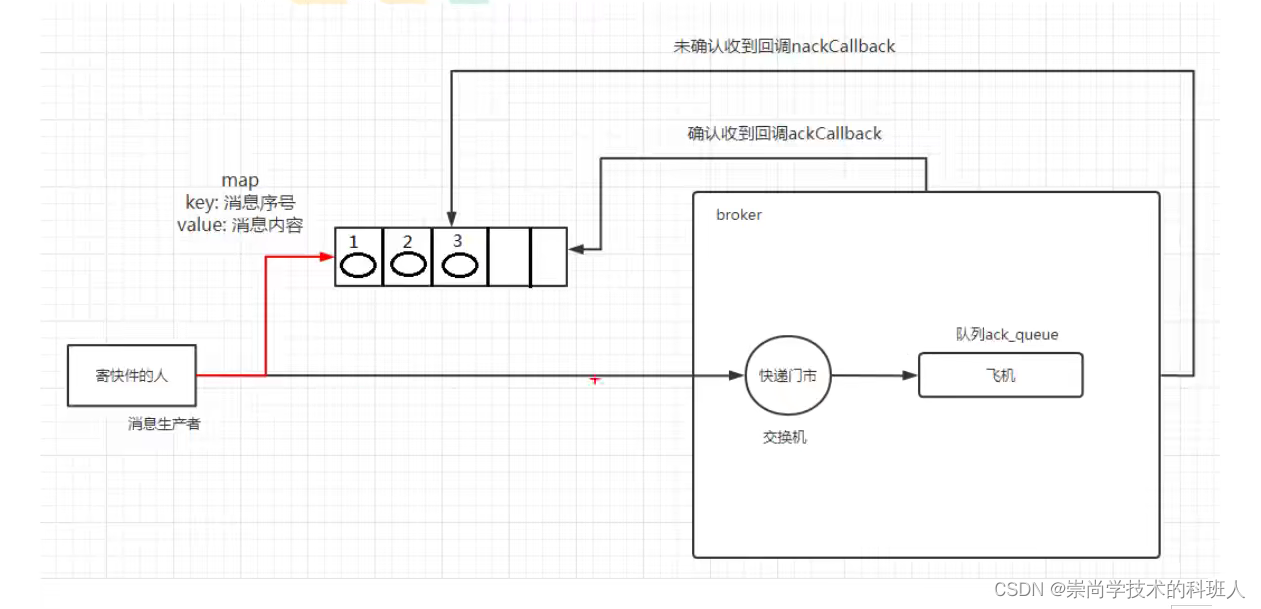
Task: Click the 队列ack_queue text label
Action: [x=1007, y=334]
